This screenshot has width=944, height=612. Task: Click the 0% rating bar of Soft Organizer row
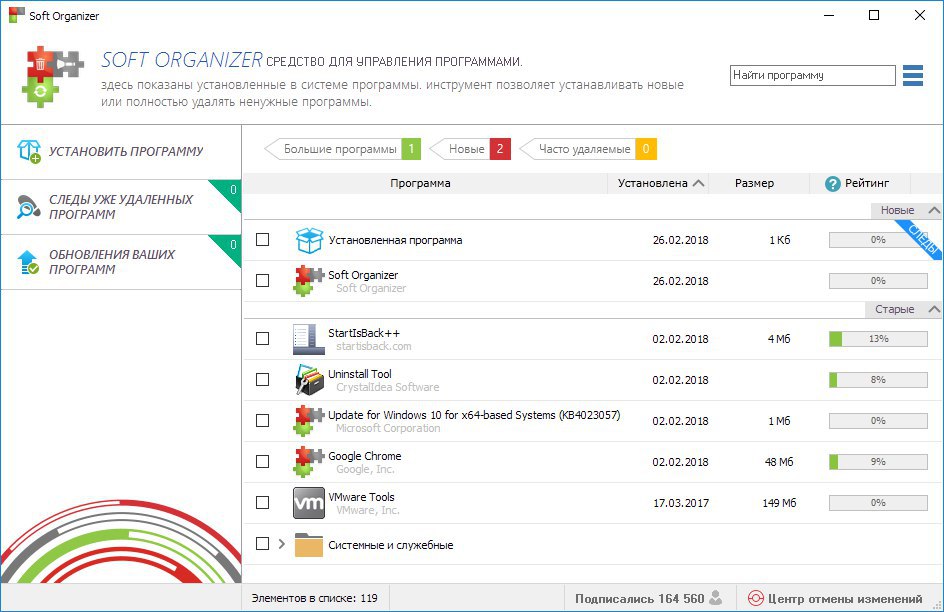pos(878,281)
